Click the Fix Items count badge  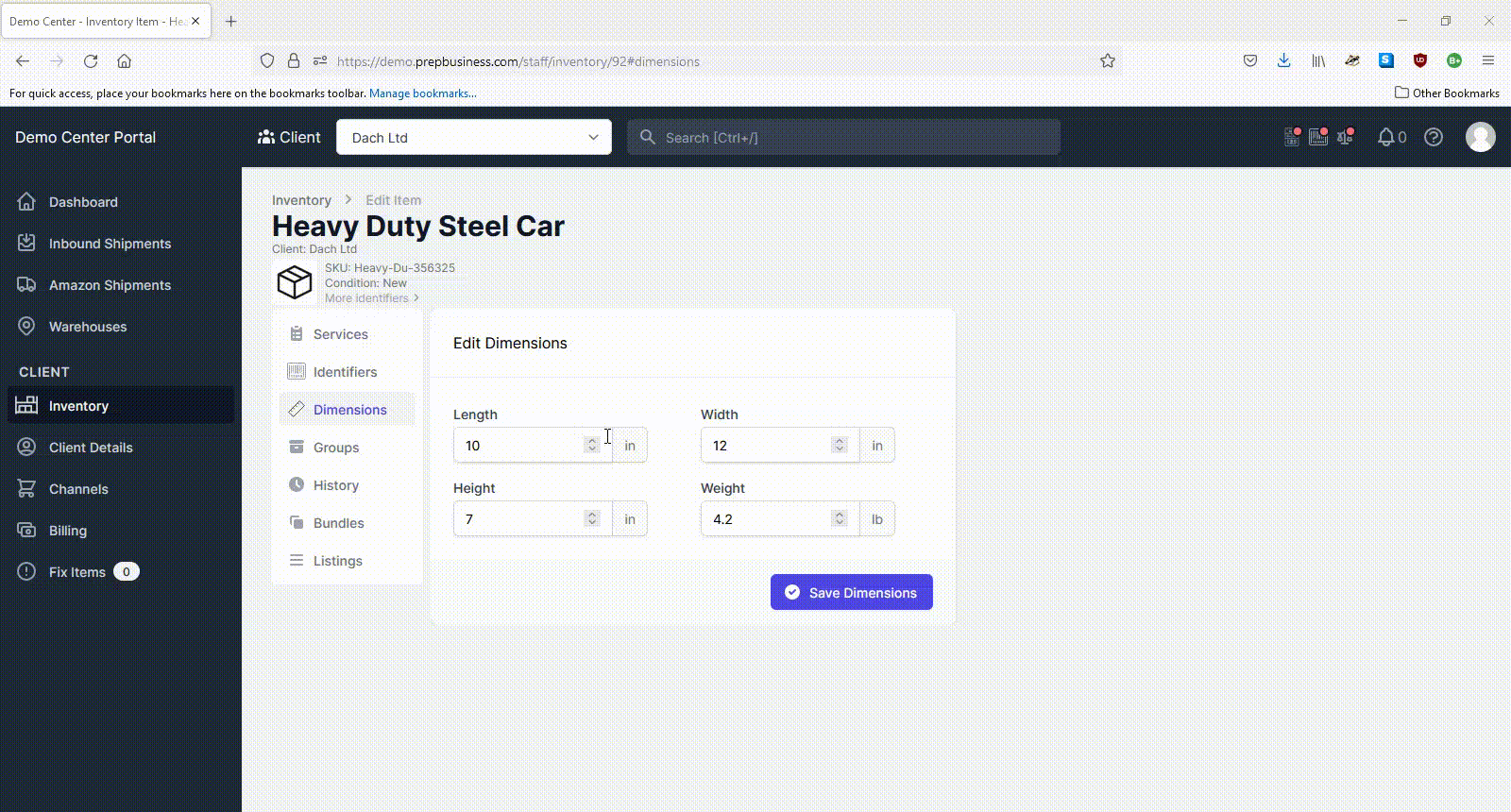pyautogui.click(x=127, y=571)
